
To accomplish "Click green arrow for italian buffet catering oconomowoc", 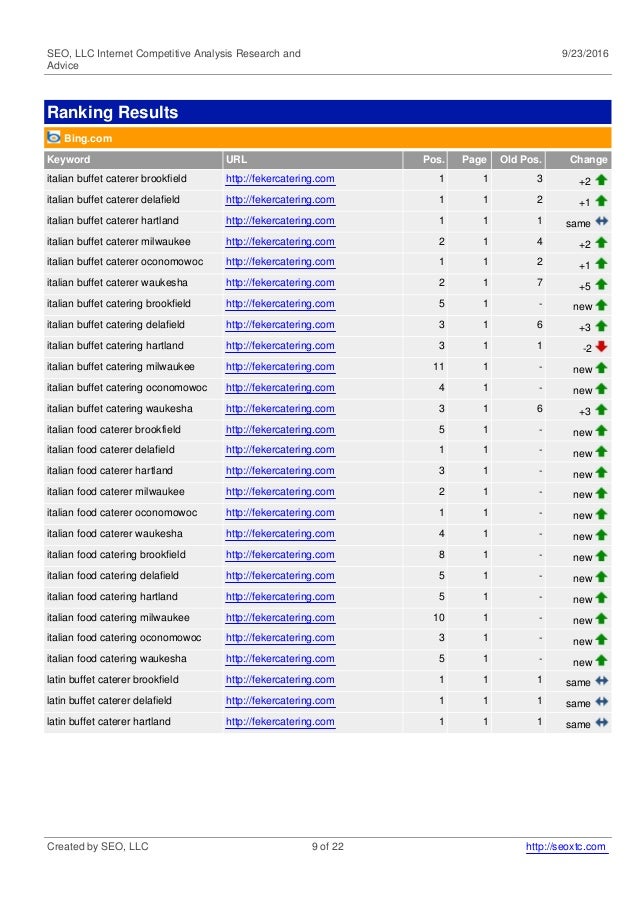I will click(601, 389).
